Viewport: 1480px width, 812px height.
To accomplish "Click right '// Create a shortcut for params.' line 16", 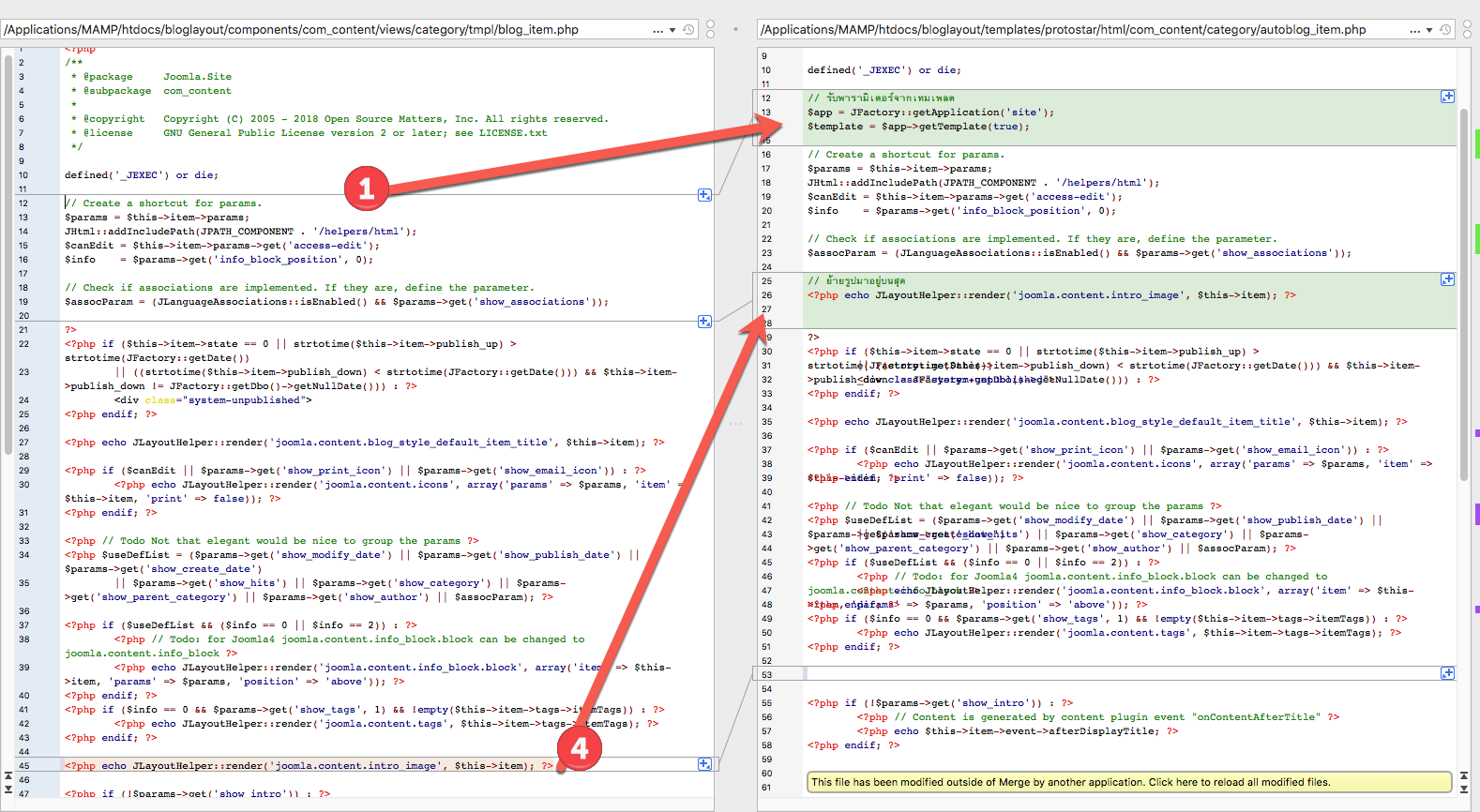I will pos(906,155).
